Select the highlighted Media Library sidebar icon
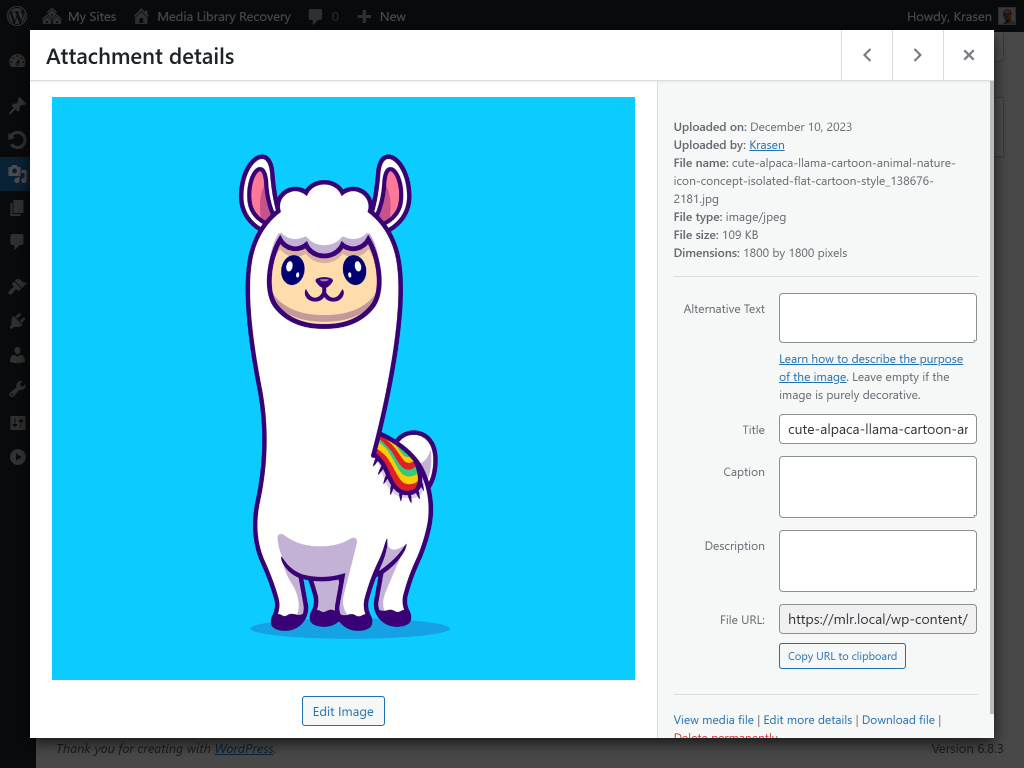The width and height of the screenshot is (1024, 768). [15, 174]
